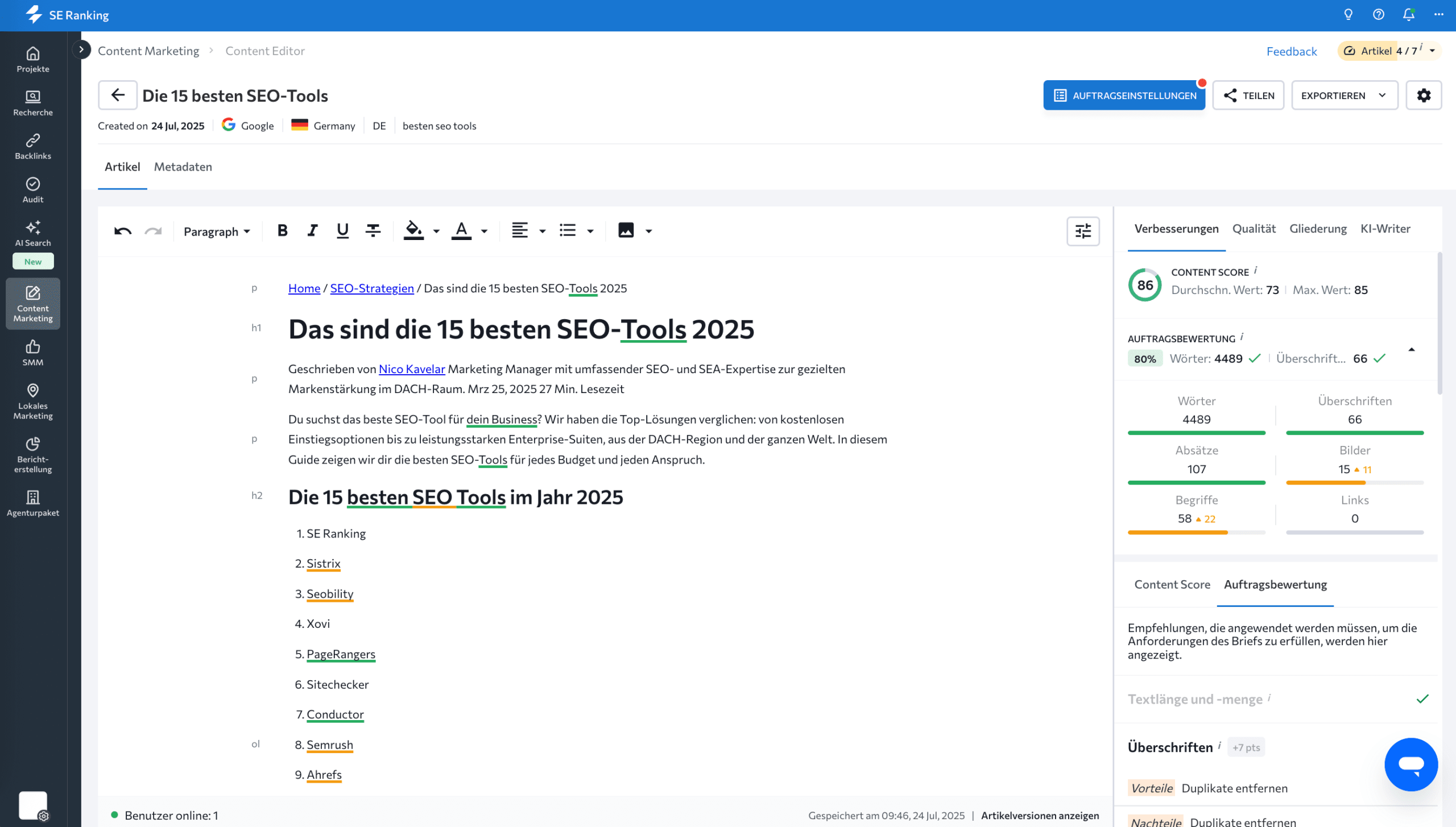Select the Verbesserungen tab

click(1176, 229)
